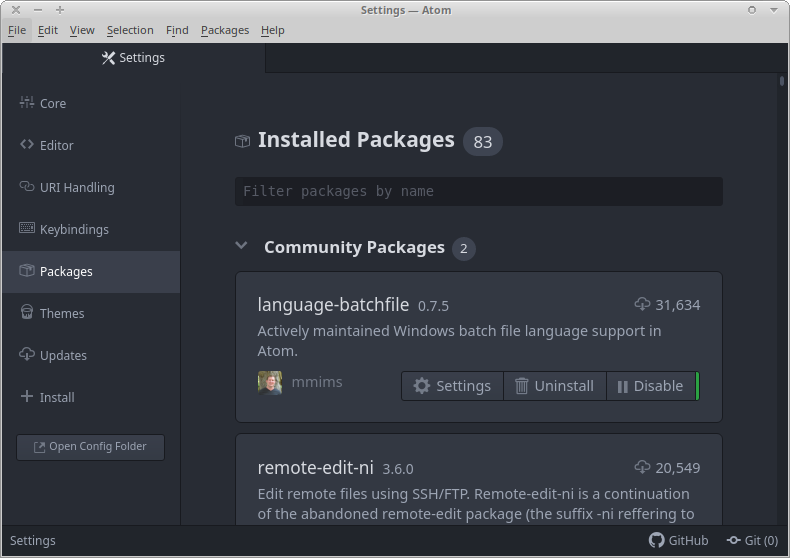Image resolution: width=790 pixels, height=558 pixels.
Task: Collapse the Community Packages section
Action: point(241,246)
